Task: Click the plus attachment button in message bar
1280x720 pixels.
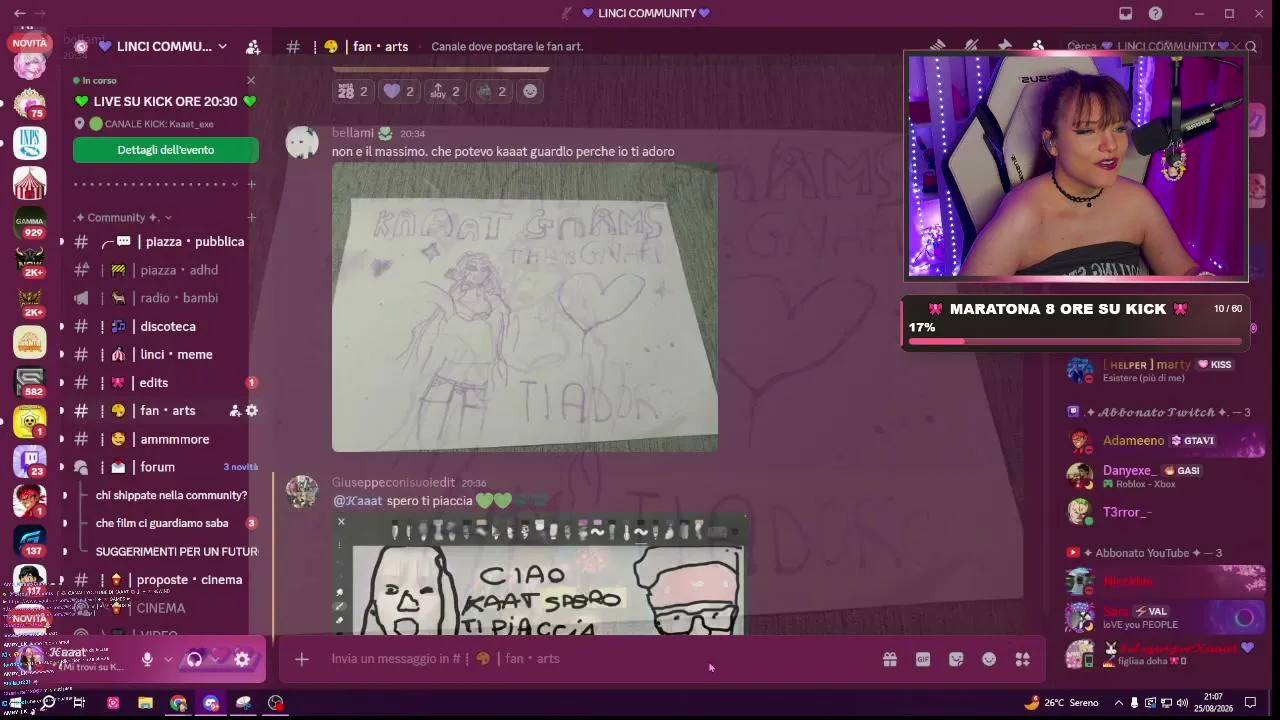Action: coord(301,659)
